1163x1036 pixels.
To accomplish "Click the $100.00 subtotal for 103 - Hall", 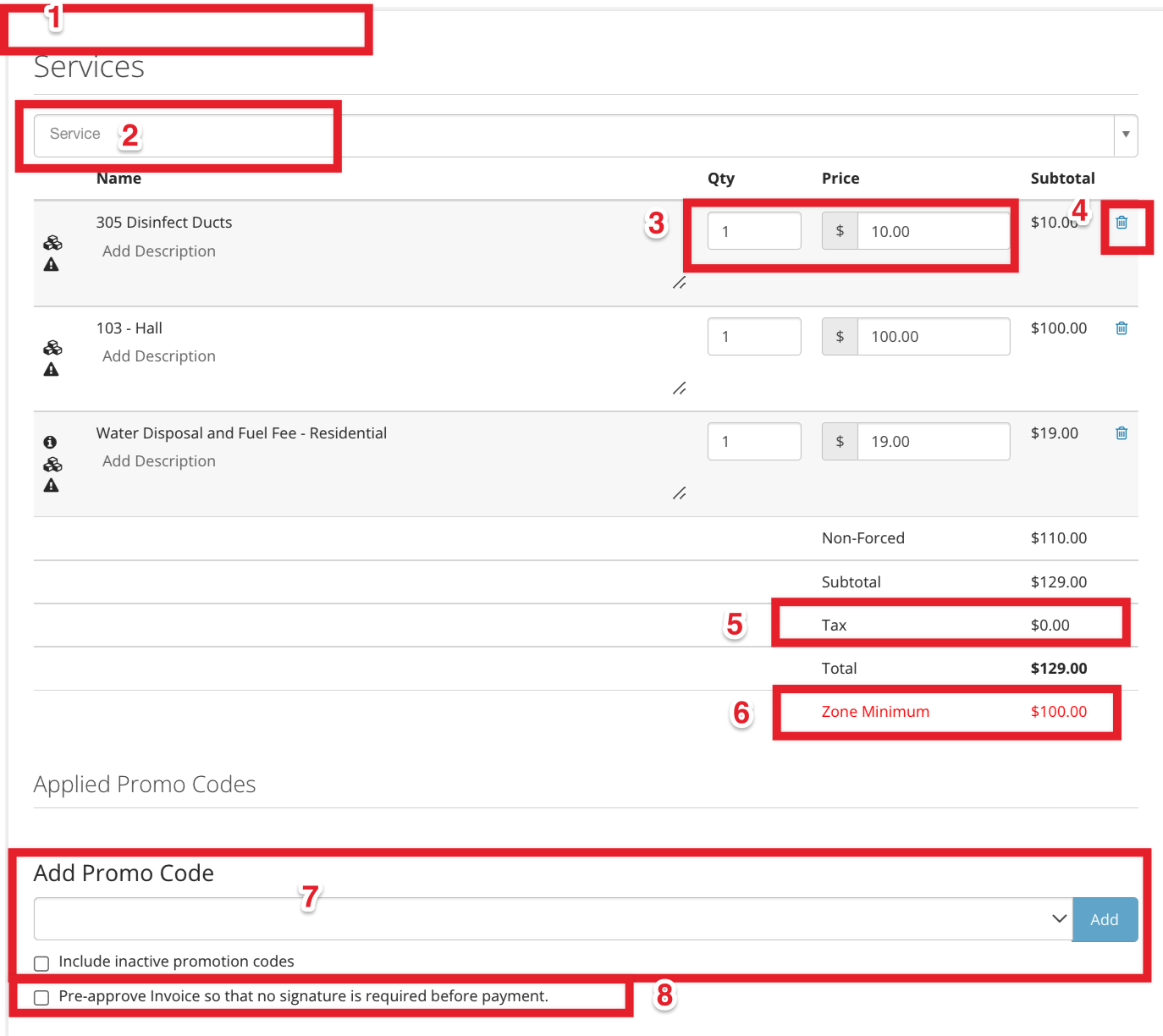I will 1059,328.
